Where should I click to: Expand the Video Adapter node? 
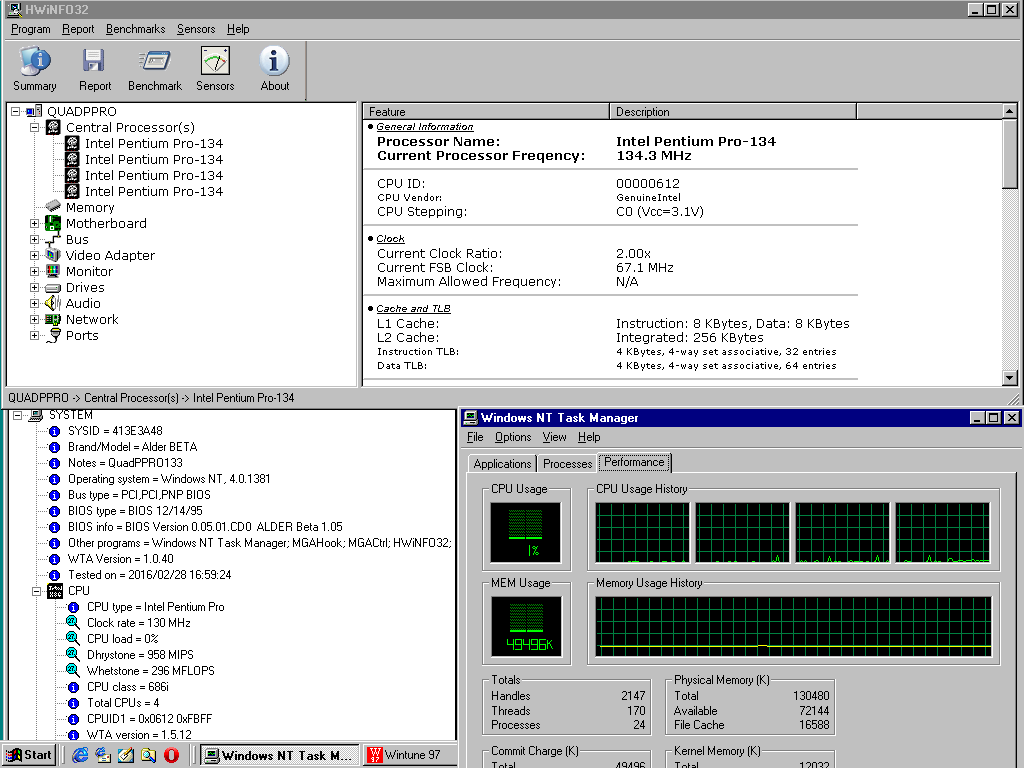pyautogui.click(x=35, y=255)
